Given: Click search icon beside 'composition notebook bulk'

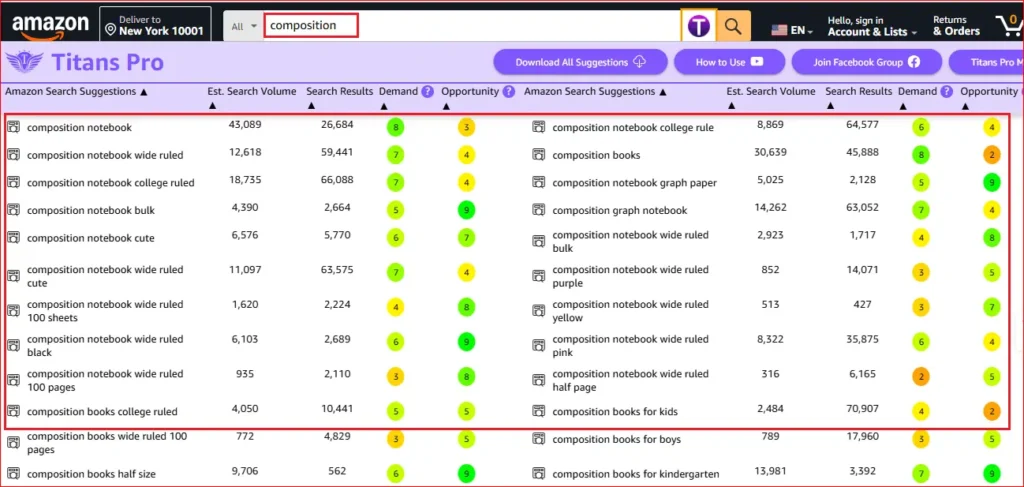Looking at the screenshot, I should click(x=14, y=210).
